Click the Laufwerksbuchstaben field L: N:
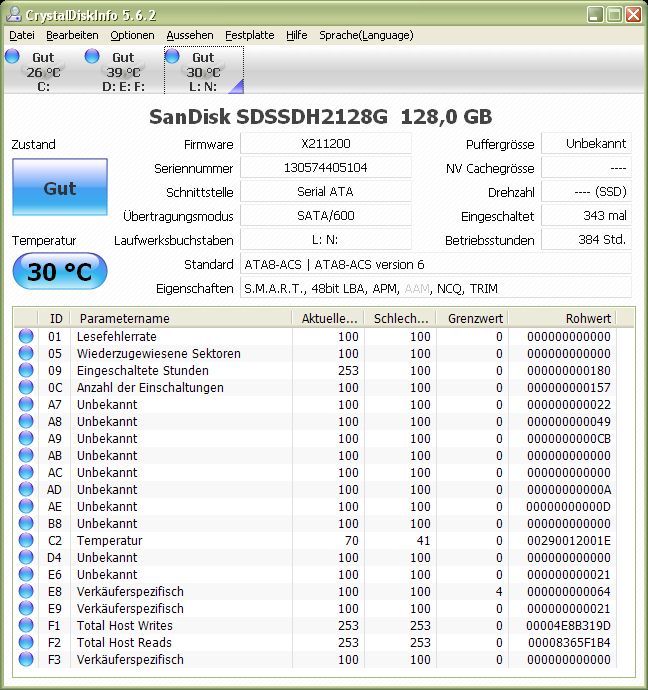The width and height of the screenshot is (648, 690). [326, 240]
